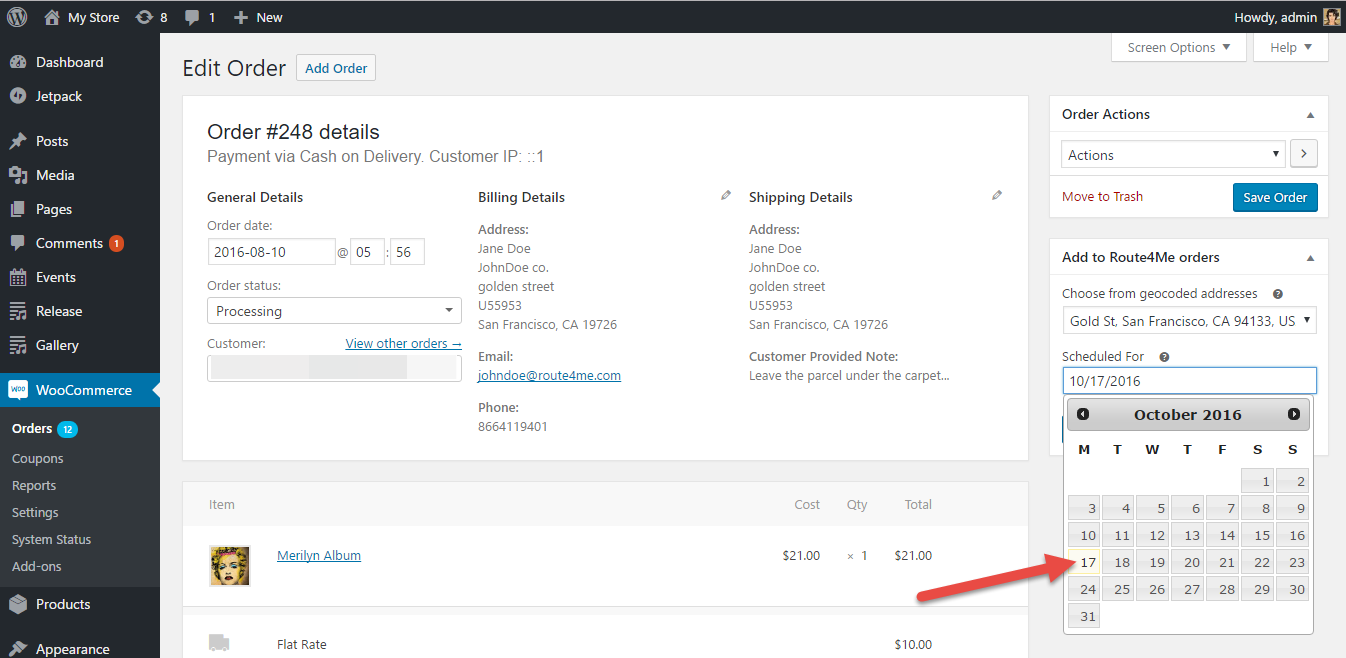This screenshot has width=1346, height=658.
Task: Click the WordPress logo icon
Action: click(17, 17)
